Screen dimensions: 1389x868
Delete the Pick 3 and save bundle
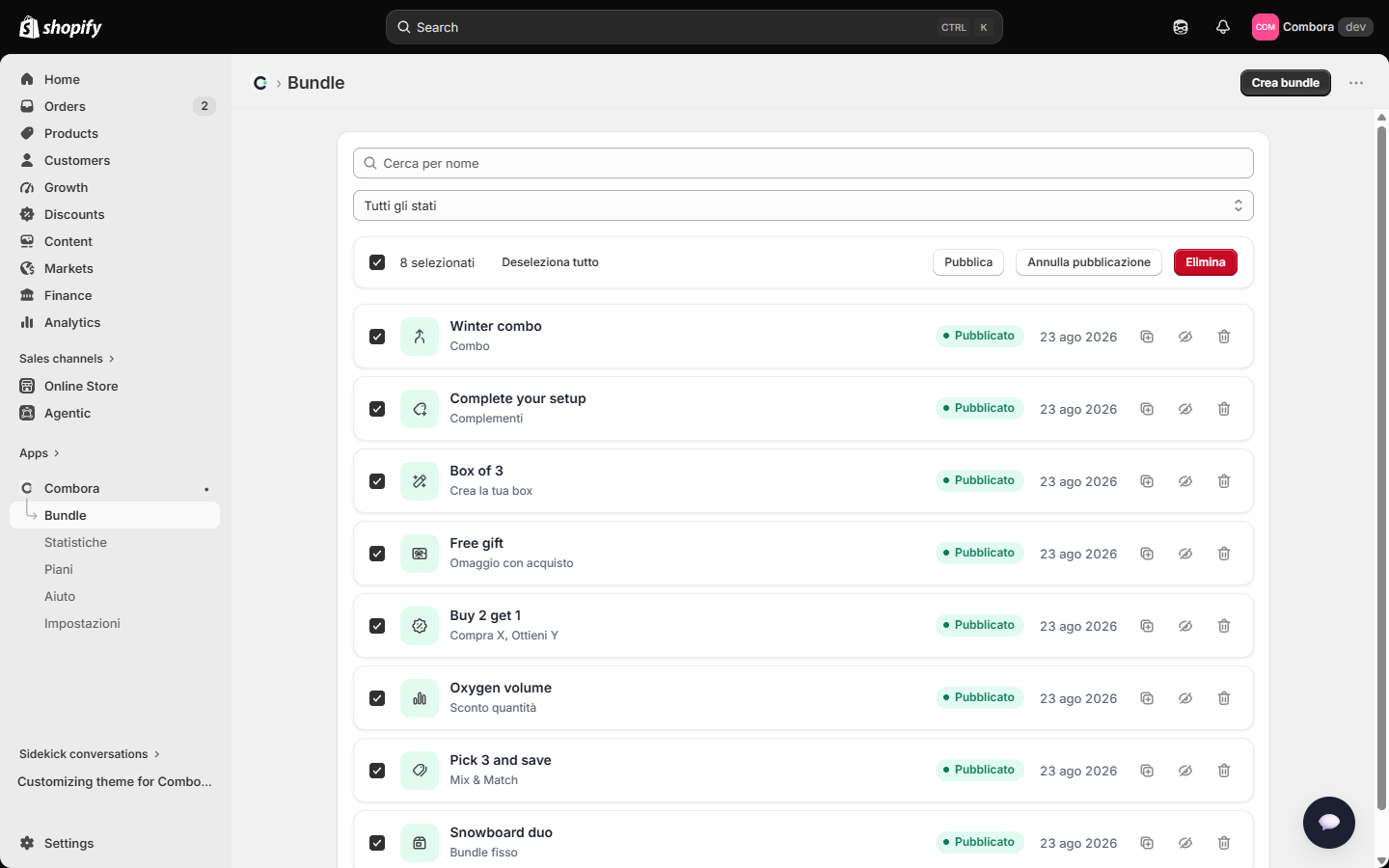pyautogui.click(x=1224, y=771)
